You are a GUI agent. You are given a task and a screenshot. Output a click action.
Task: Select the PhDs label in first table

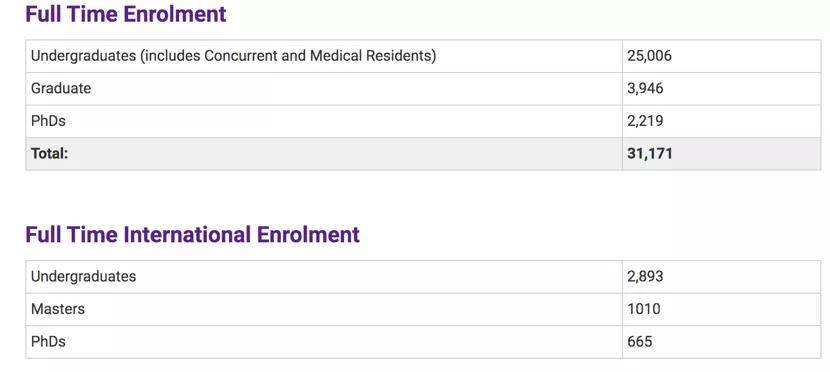tap(48, 121)
